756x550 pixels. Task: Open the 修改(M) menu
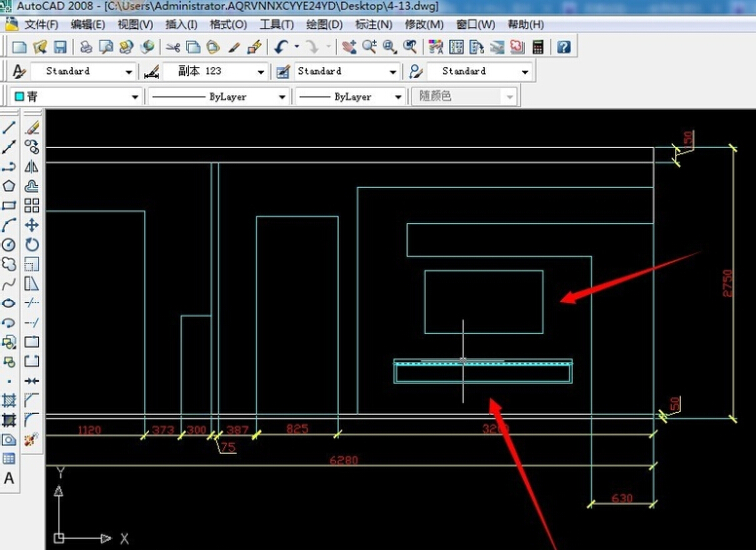pyautogui.click(x=424, y=25)
